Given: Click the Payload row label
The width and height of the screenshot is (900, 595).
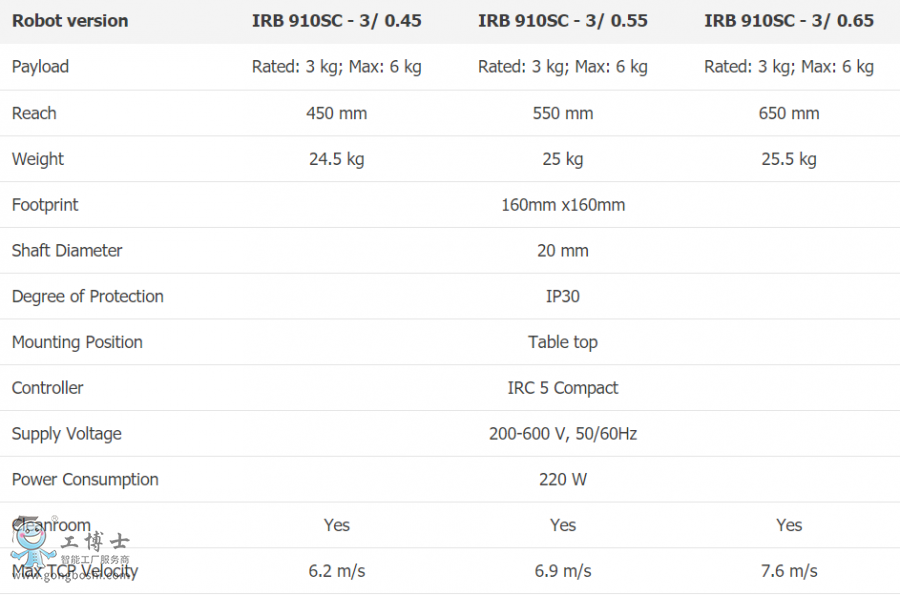Looking at the screenshot, I should (40, 67).
